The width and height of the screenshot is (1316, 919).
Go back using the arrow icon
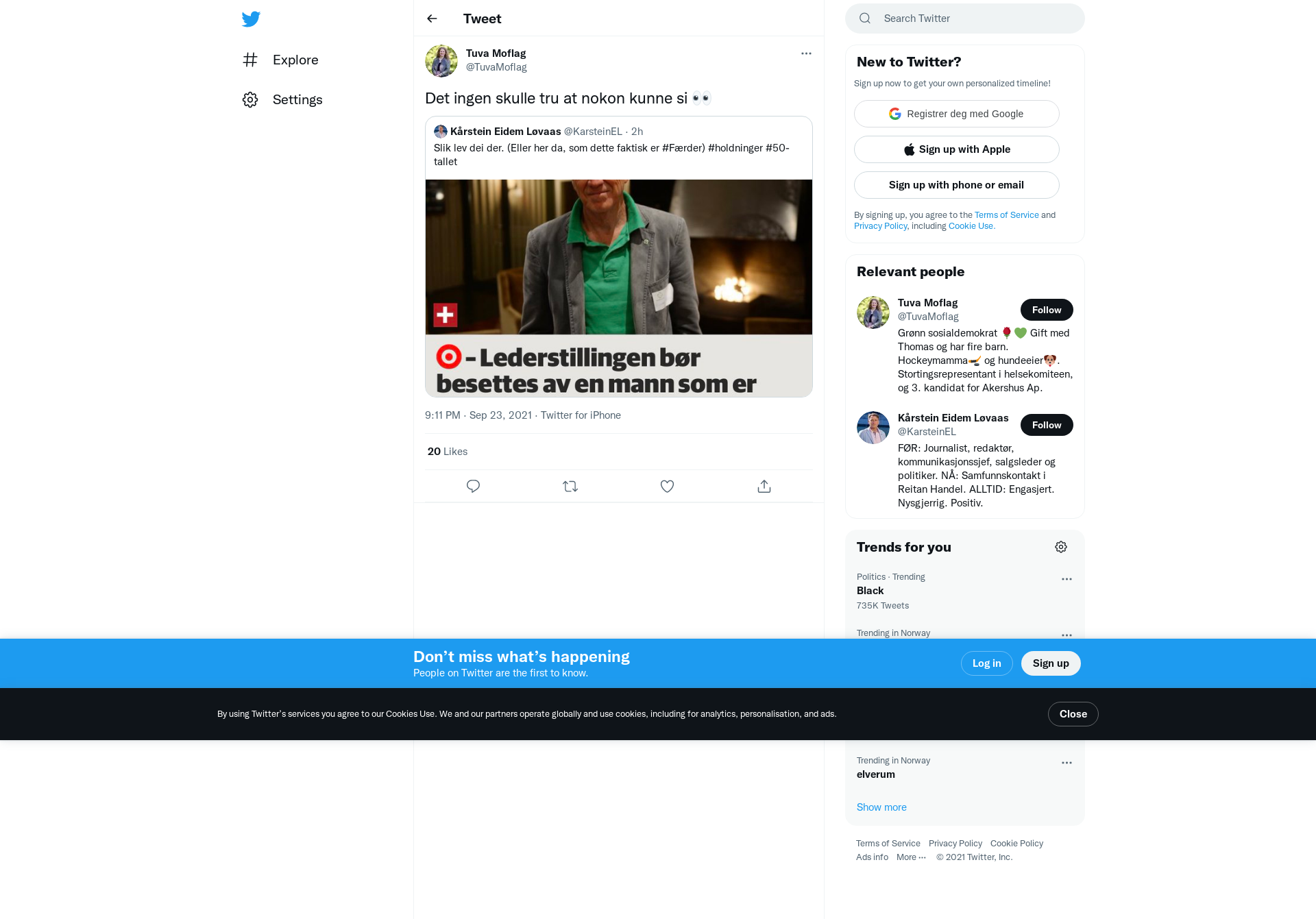point(432,19)
